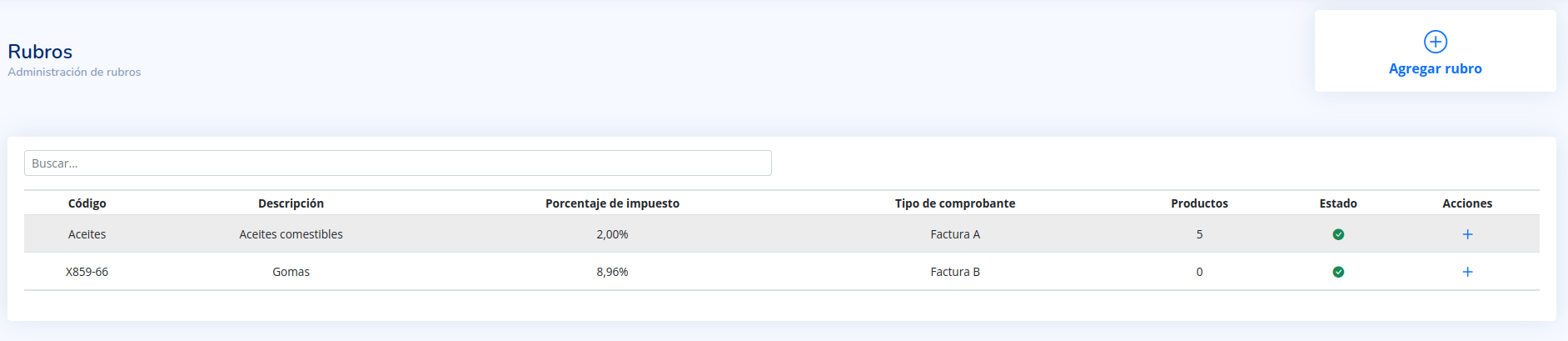This screenshot has height=341, width=1568.
Task: Click the Porcentaje de impuesto column header
Action: pyautogui.click(x=612, y=203)
